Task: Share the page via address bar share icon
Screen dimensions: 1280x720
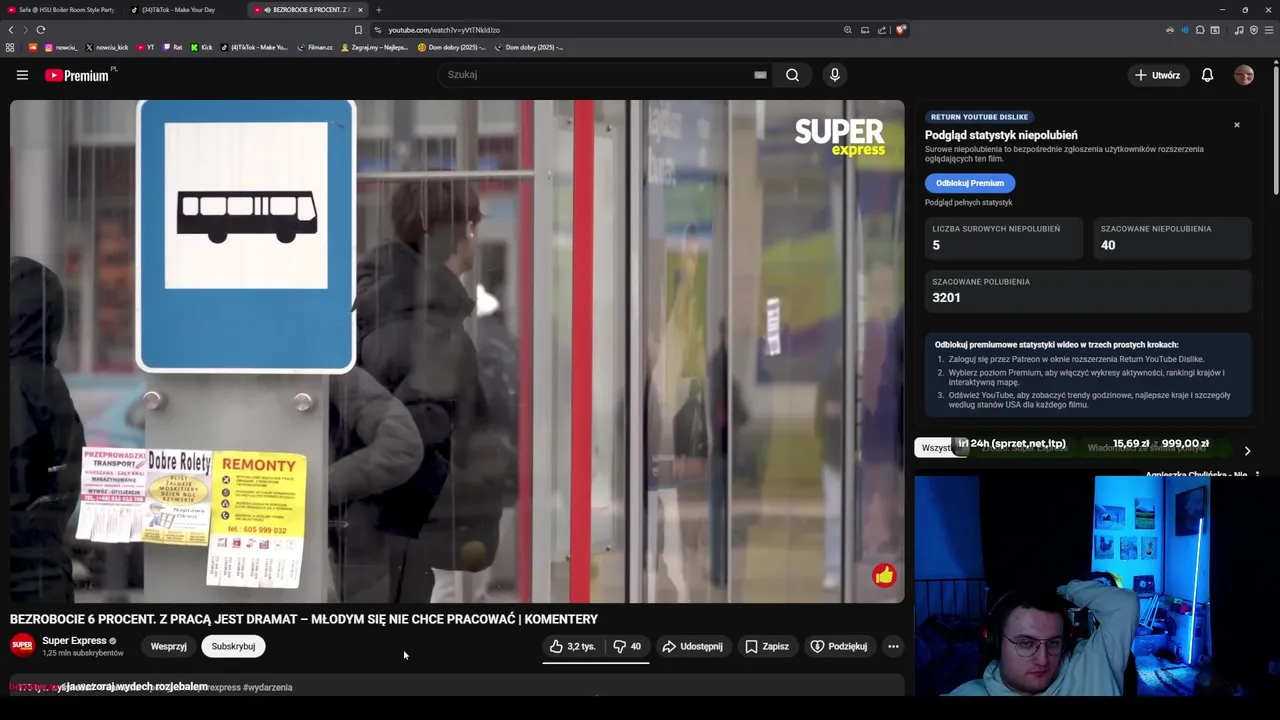Action: click(882, 30)
